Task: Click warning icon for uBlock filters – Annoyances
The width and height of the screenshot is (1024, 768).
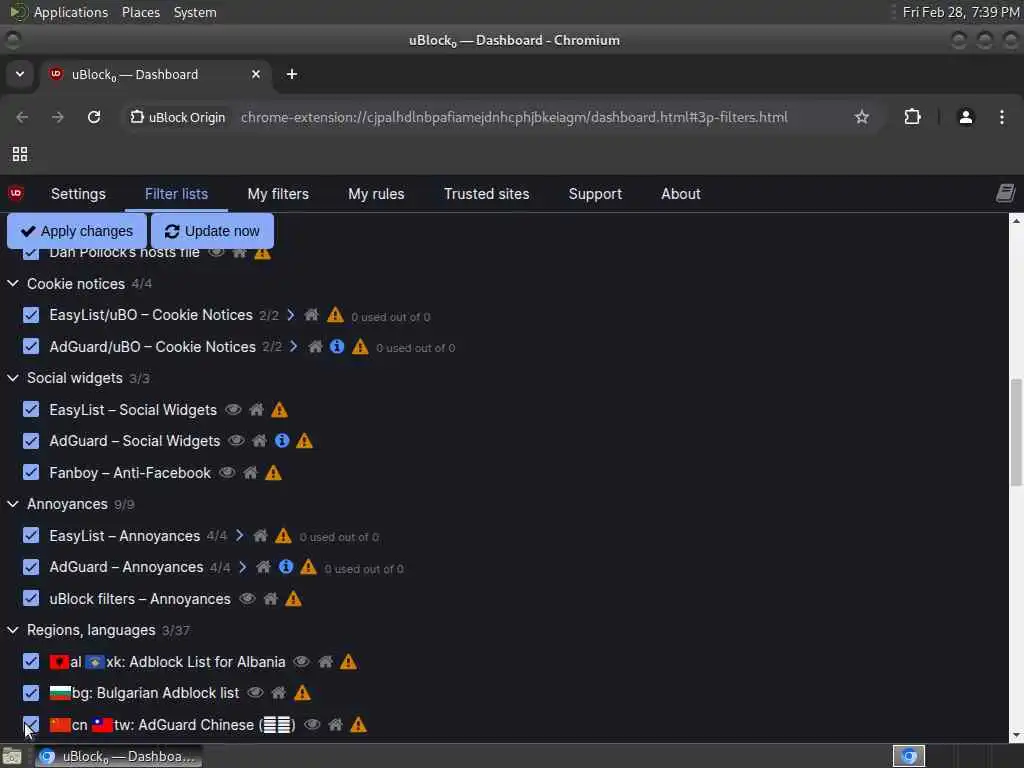Action: pyautogui.click(x=294, y=598)
